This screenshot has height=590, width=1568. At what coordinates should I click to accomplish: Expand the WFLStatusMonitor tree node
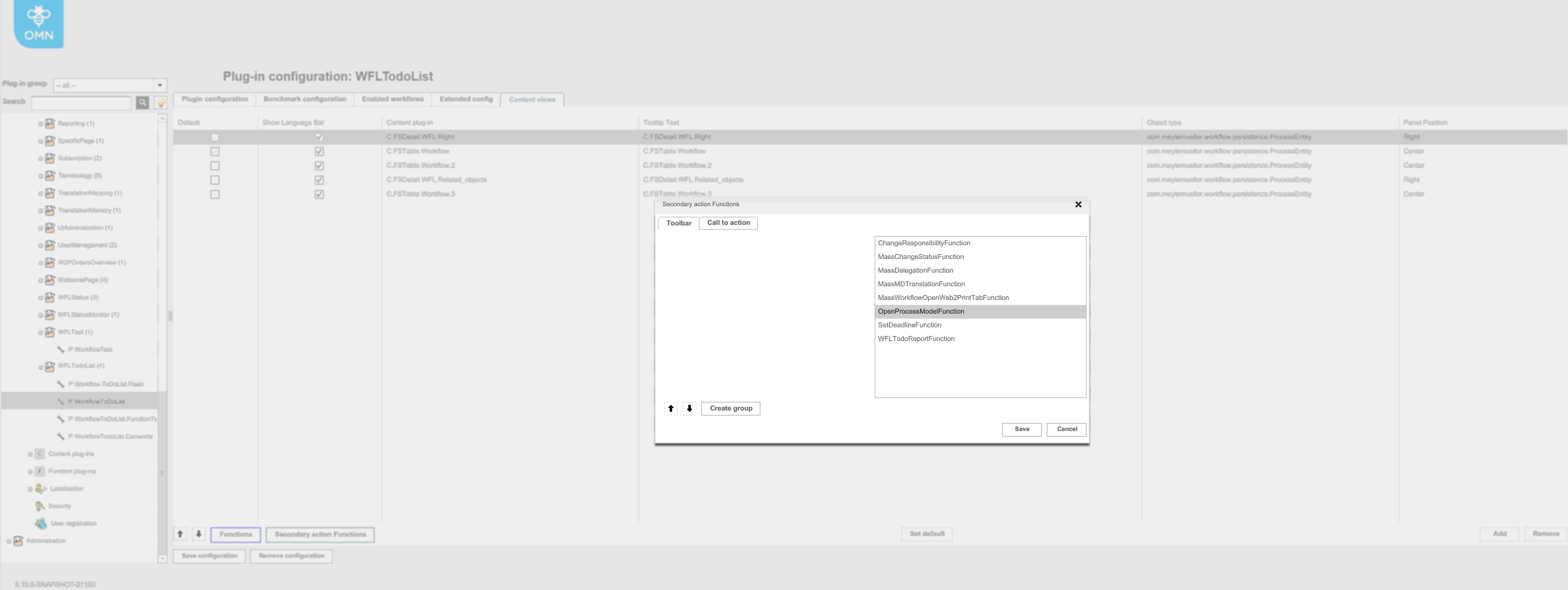pos(40,315)
